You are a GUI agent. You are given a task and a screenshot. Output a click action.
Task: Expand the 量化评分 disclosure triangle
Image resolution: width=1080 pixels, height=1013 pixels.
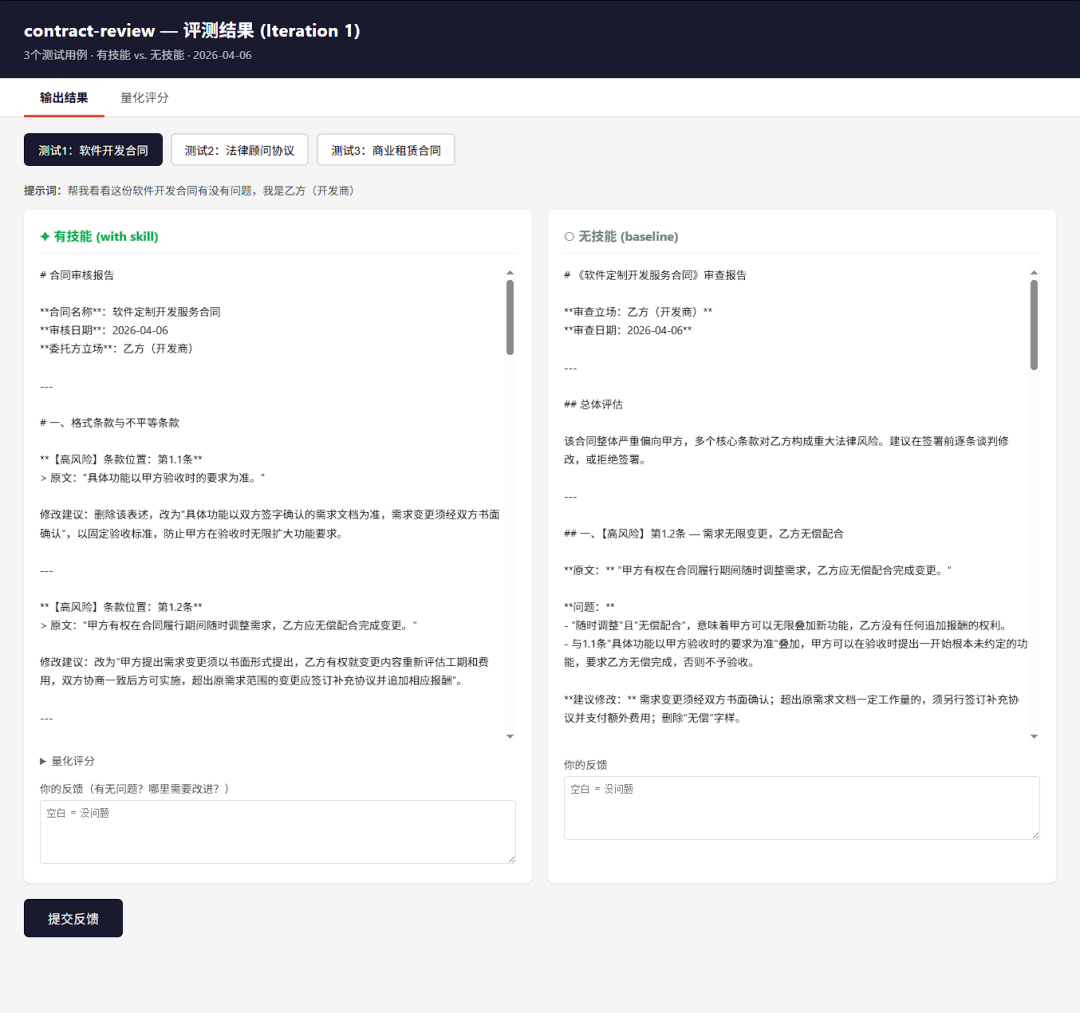coord(43,761)
